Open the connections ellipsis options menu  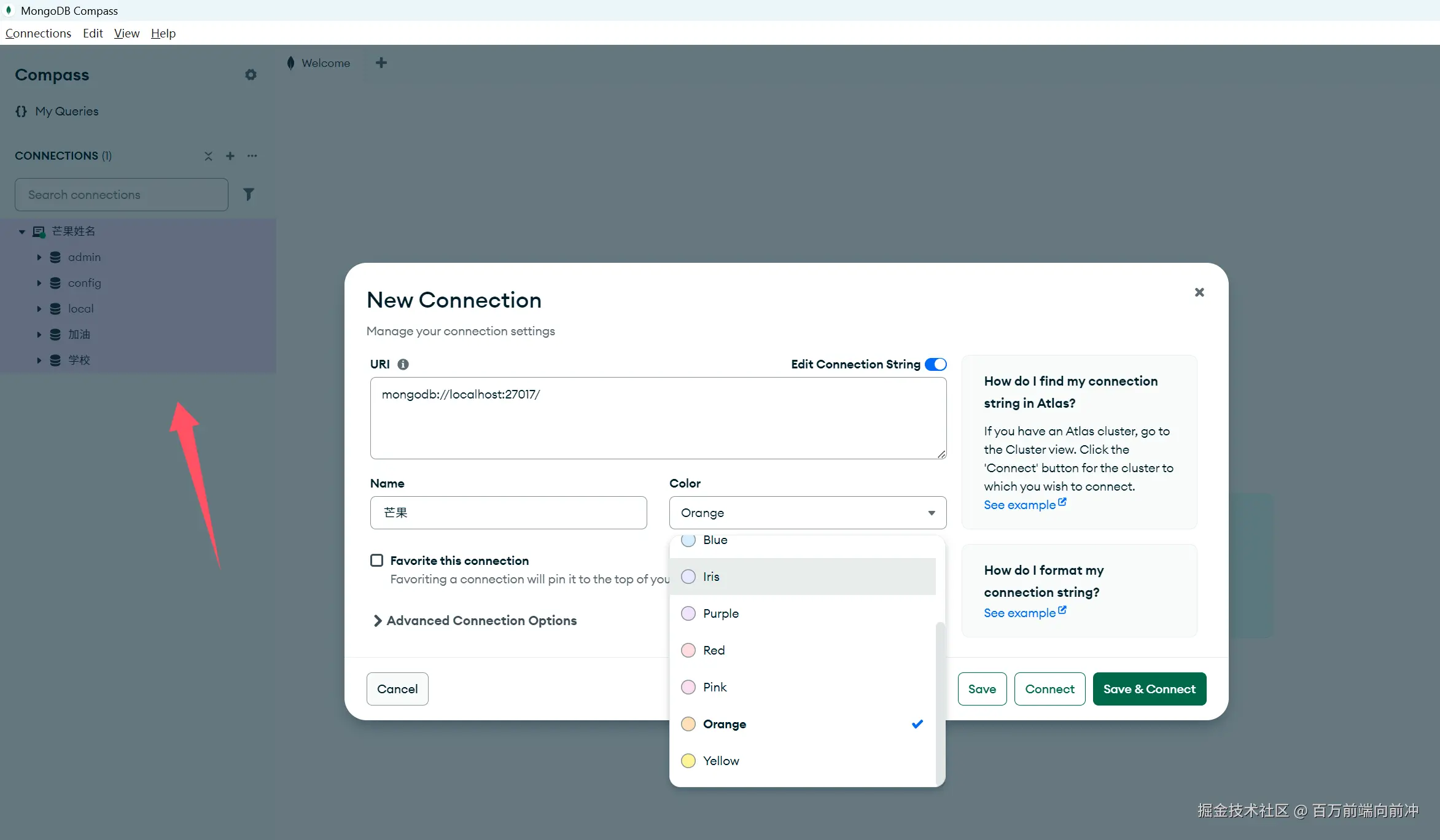(252, 156)
